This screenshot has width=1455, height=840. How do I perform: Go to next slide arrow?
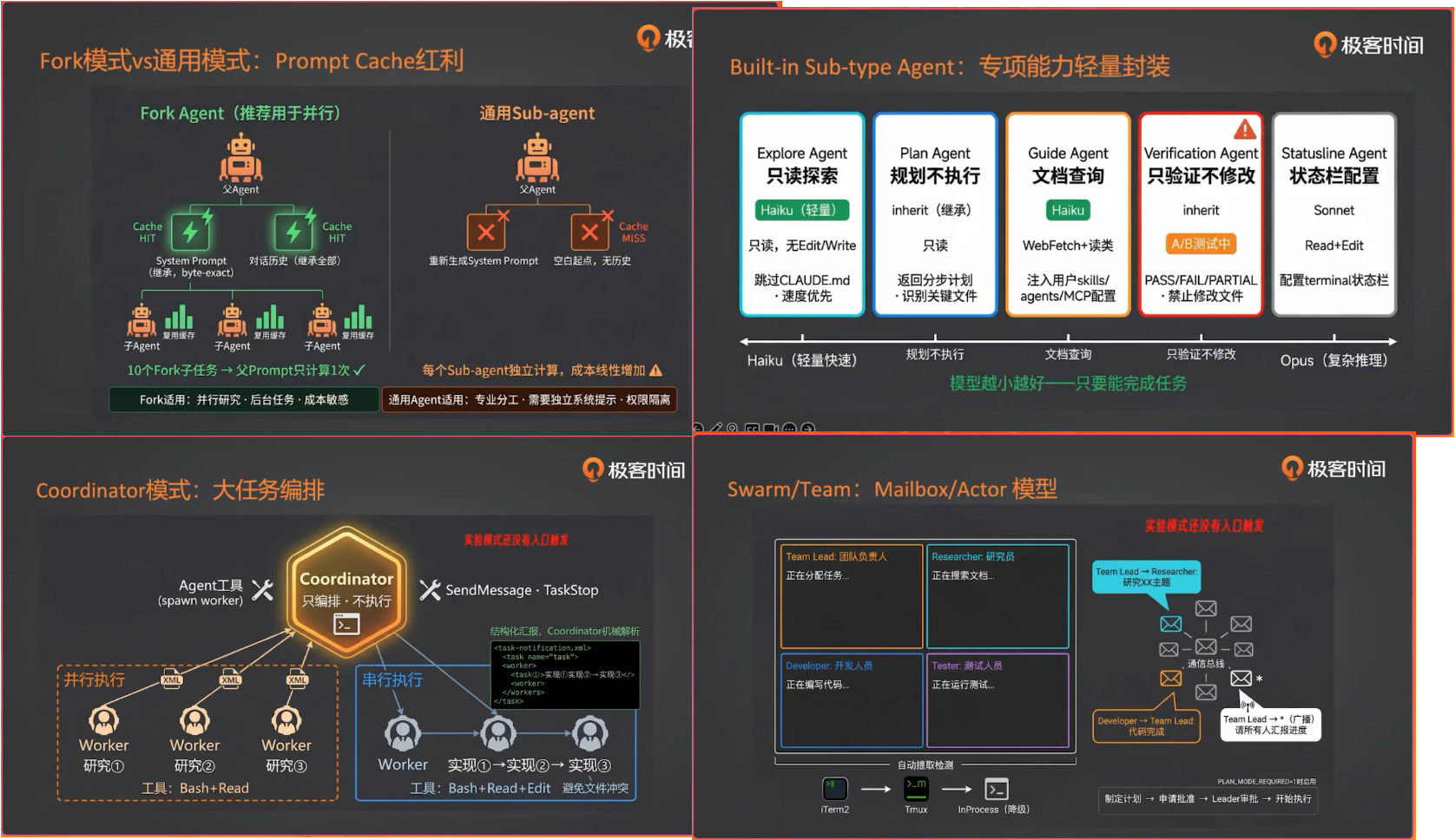point(808,428)
